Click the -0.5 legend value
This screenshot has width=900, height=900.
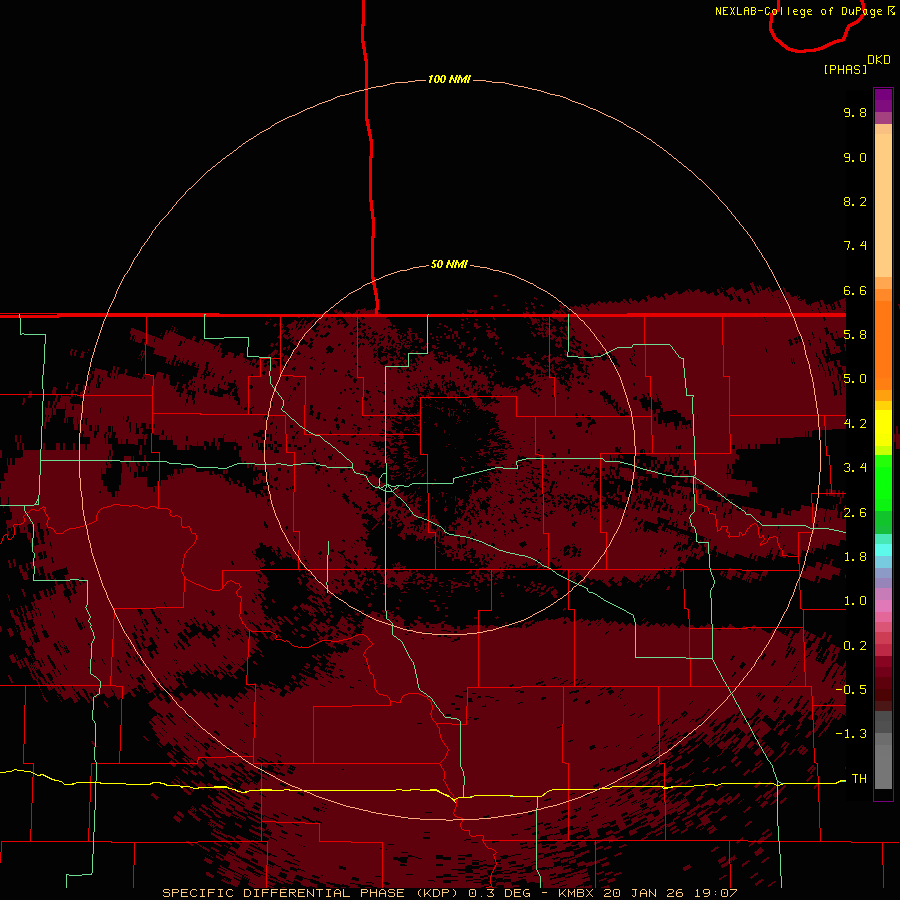pos(851,689)
